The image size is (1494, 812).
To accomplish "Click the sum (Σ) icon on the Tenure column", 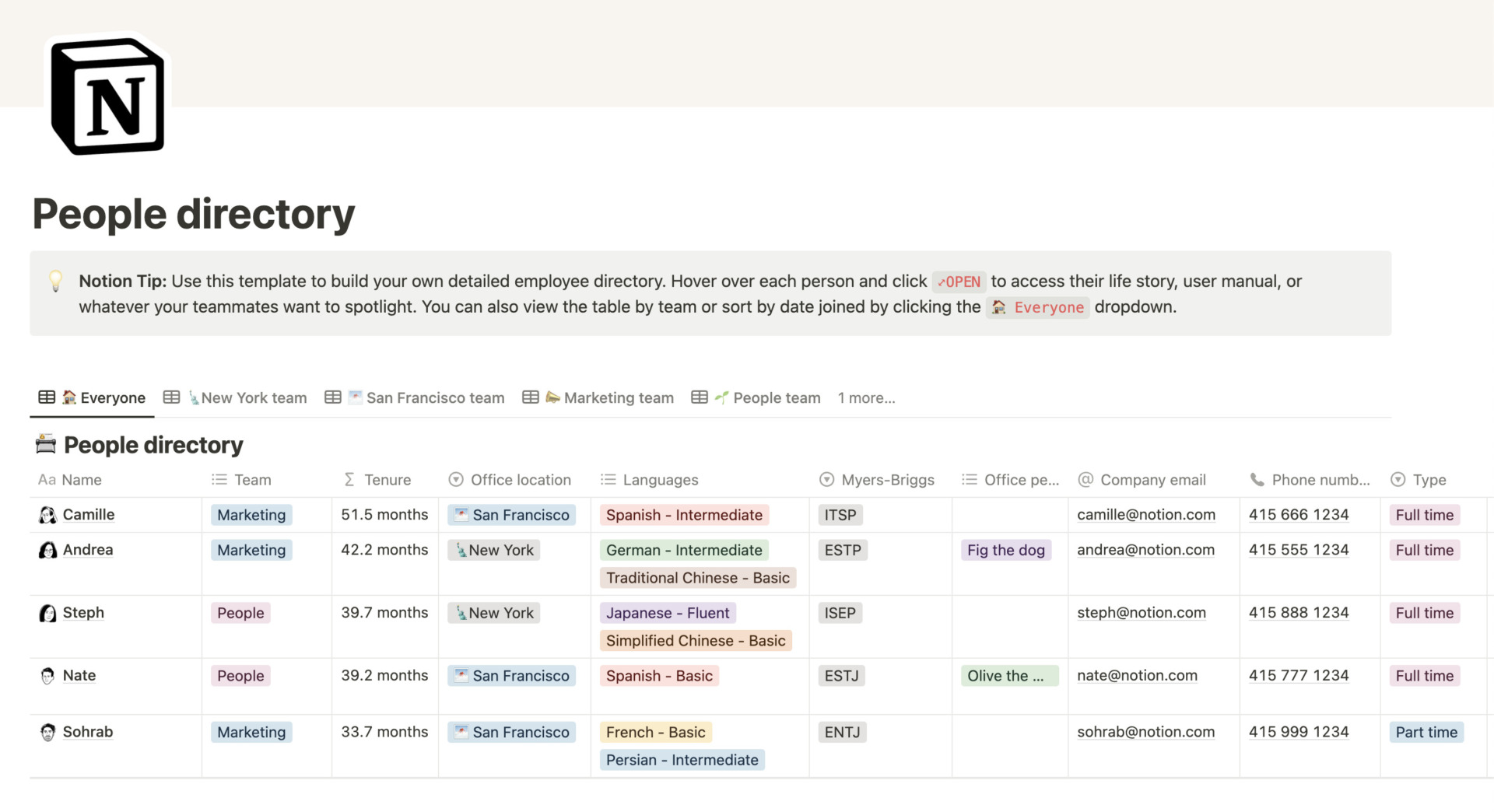I will point(349,480).
